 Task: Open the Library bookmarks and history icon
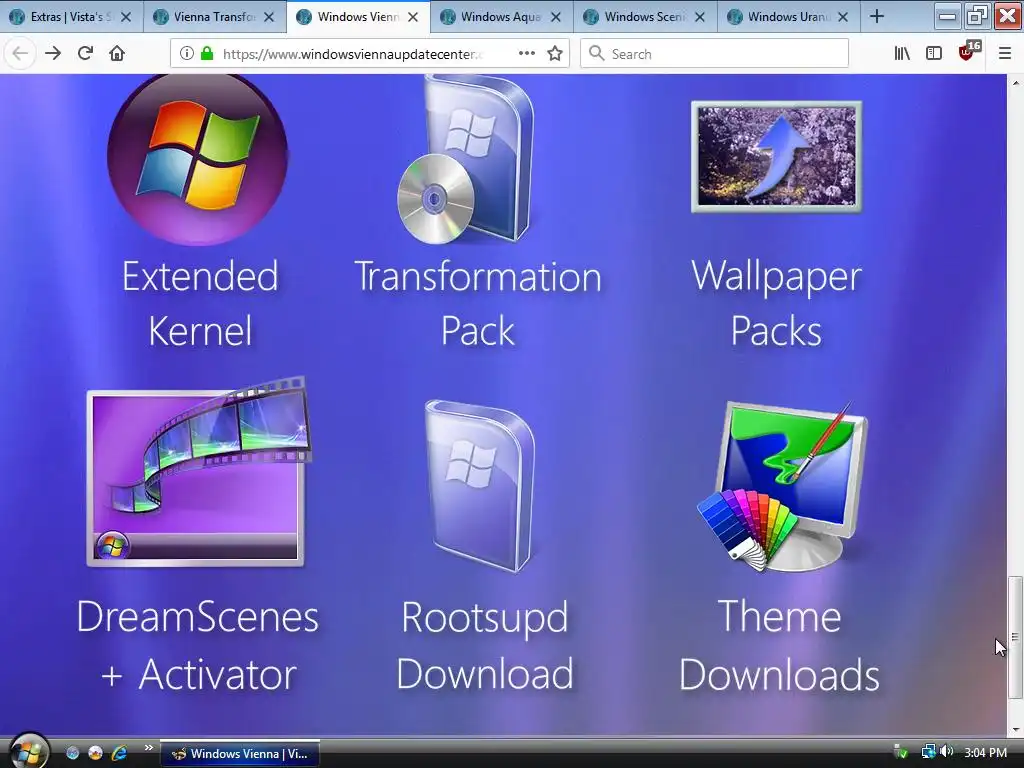click(902, 54)
